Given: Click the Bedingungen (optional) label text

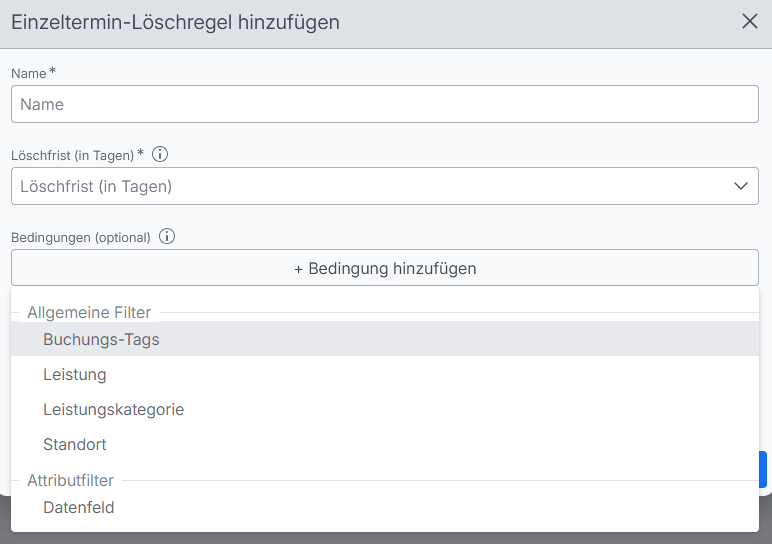Looking at the screenshot, I should pos(80,238).
